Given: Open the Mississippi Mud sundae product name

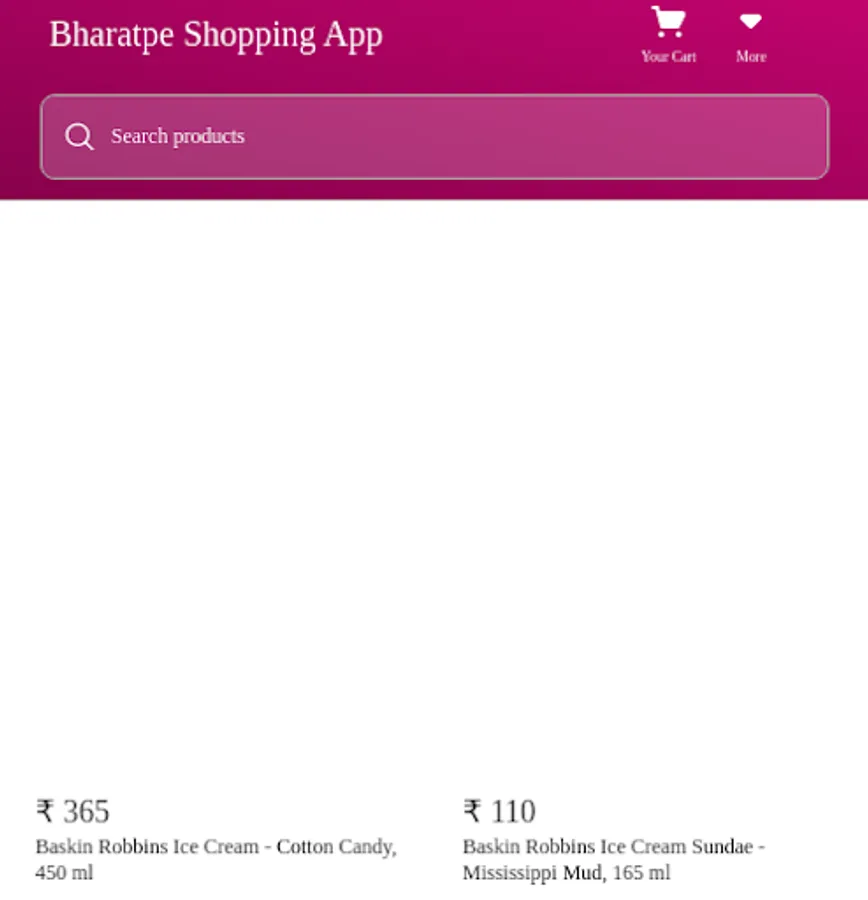Looking at the screenshot, I should click(x=614, y=859).
